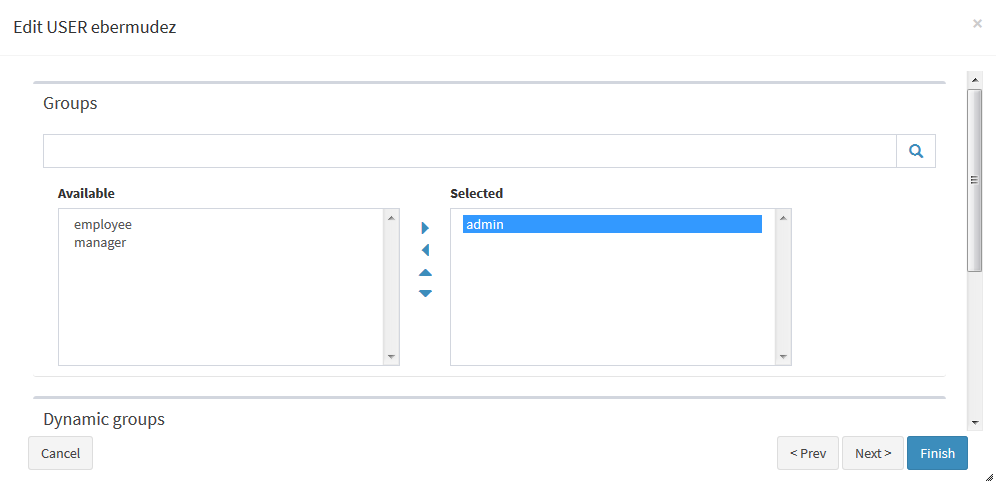Viewport: 996px width, 485px height.
Task: Select the employee group in Available
Action: click(103, 225)
